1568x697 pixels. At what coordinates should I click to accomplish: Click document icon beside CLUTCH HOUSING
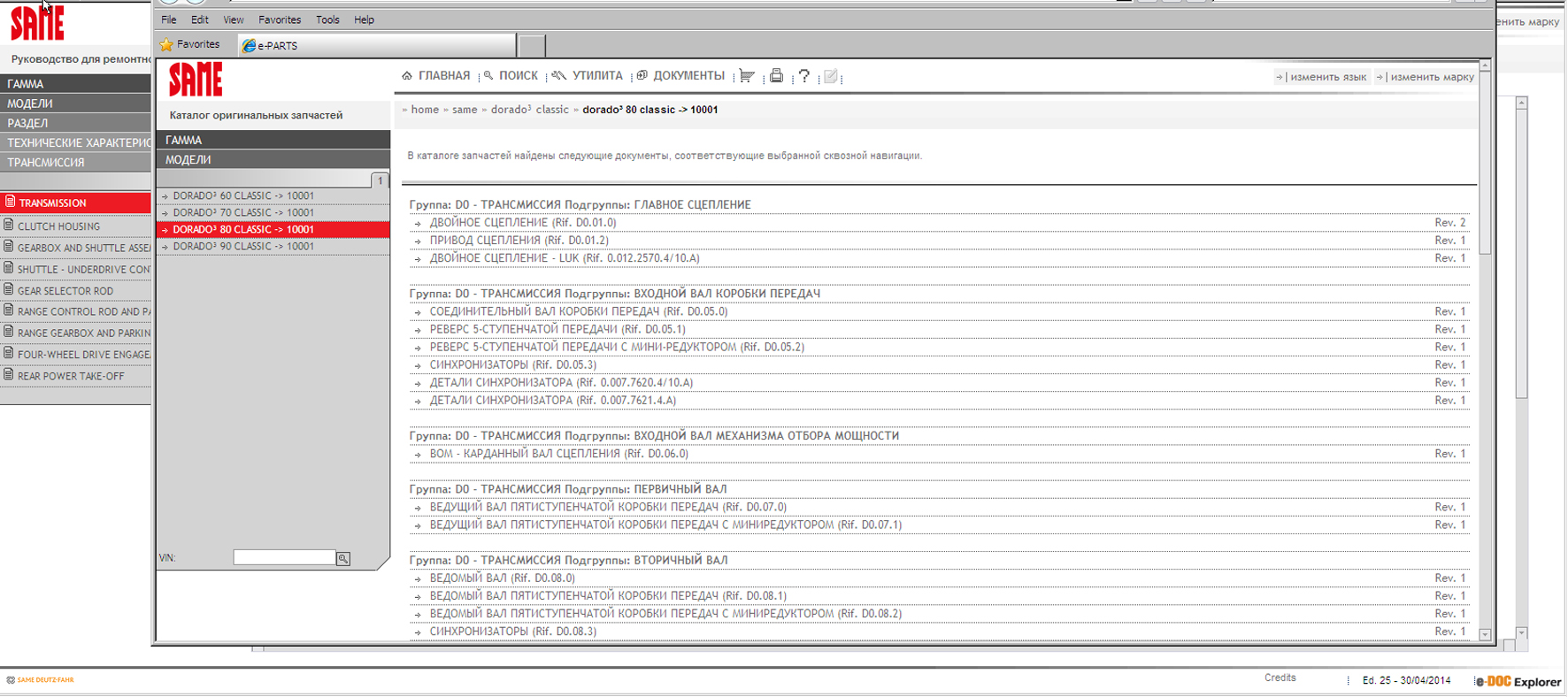click(9, 226)
